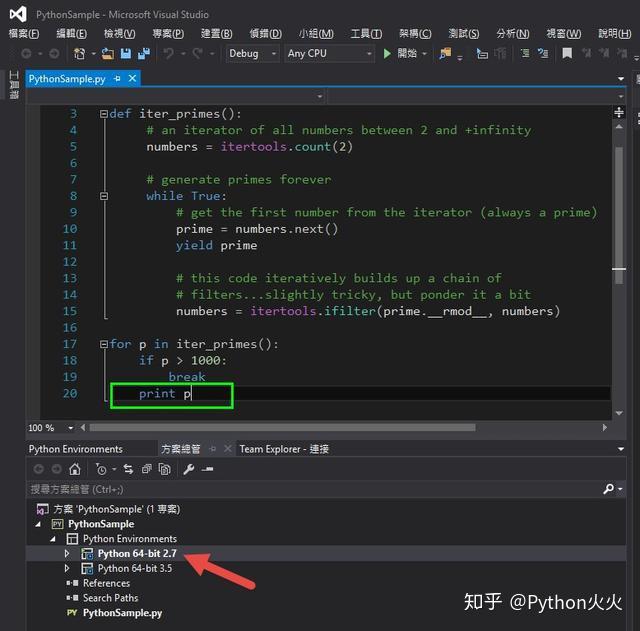The width and height of the screenshot is (640, 631).
Task: Open the 說明(H) Help menu
Action: 615,33
